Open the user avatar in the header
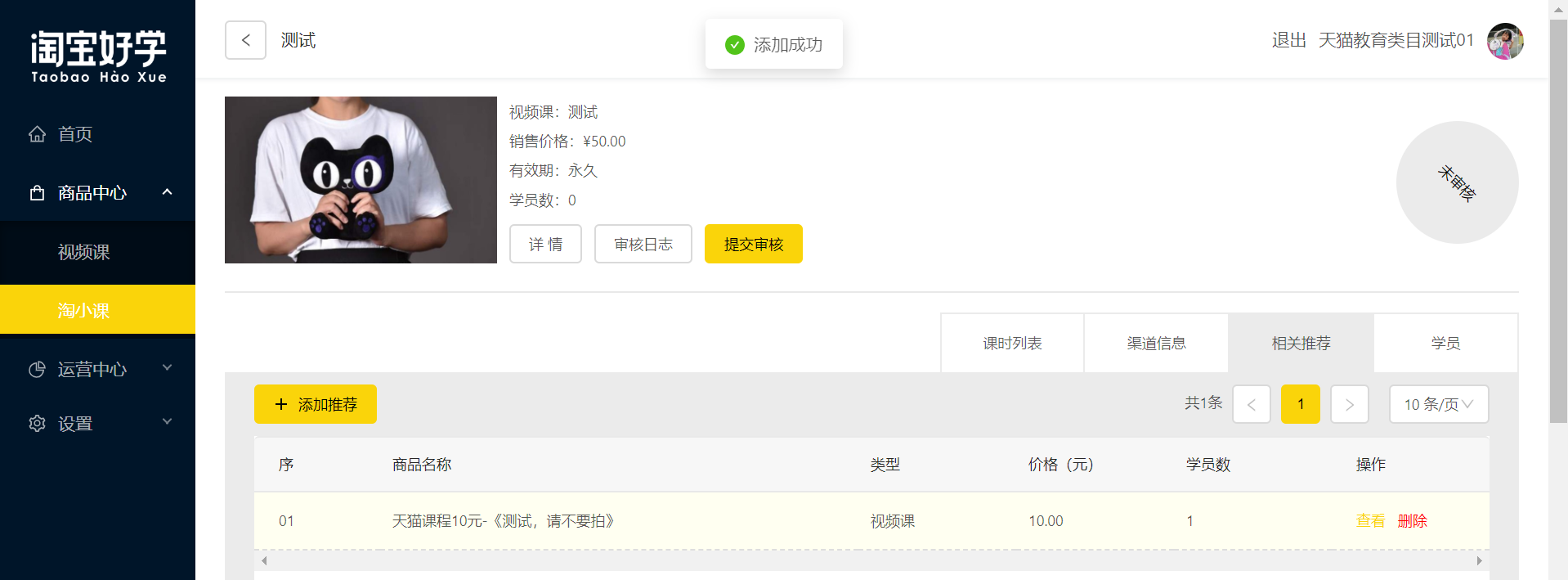 click(1505, 41)
